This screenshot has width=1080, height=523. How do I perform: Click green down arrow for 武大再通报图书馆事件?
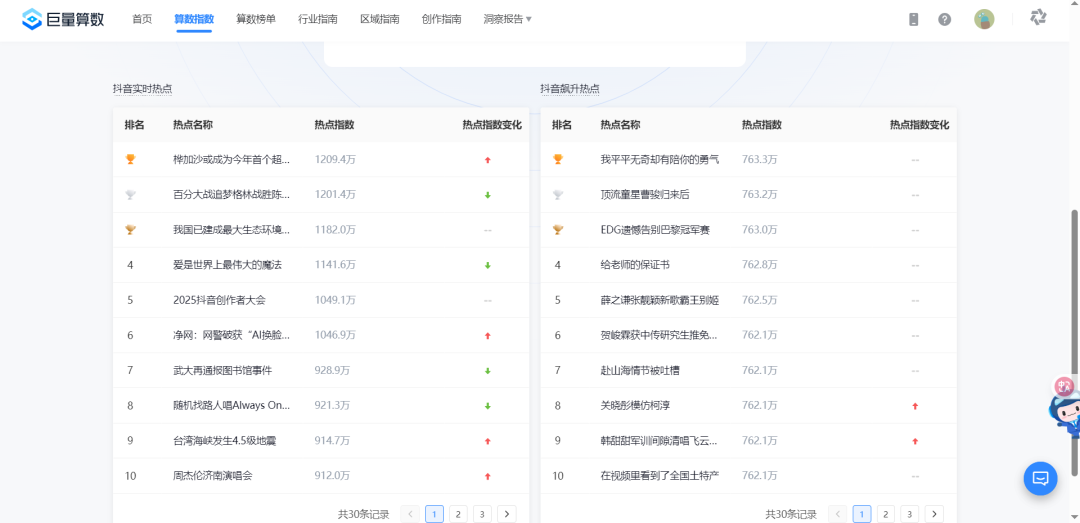pos(488,371)
